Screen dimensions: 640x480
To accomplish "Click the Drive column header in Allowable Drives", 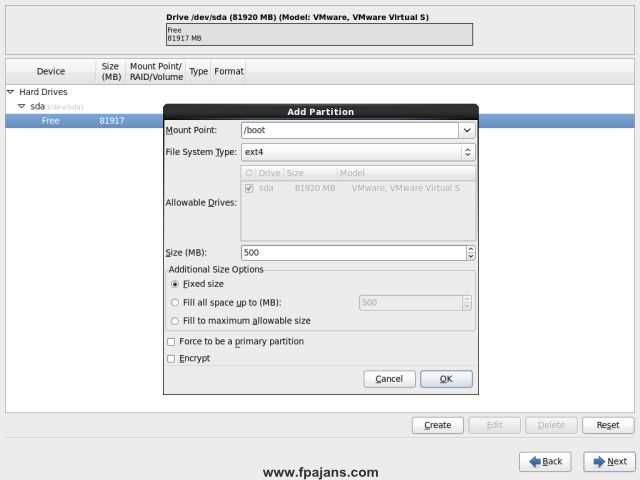I will 269,173.
